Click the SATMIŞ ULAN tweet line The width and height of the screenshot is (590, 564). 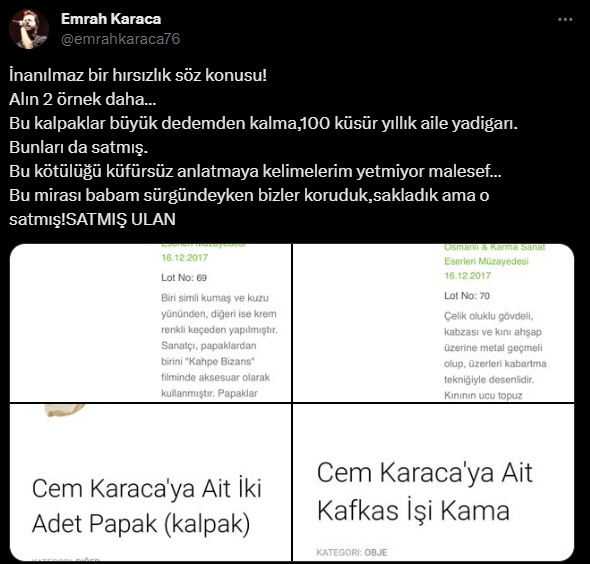pos(92,219)
